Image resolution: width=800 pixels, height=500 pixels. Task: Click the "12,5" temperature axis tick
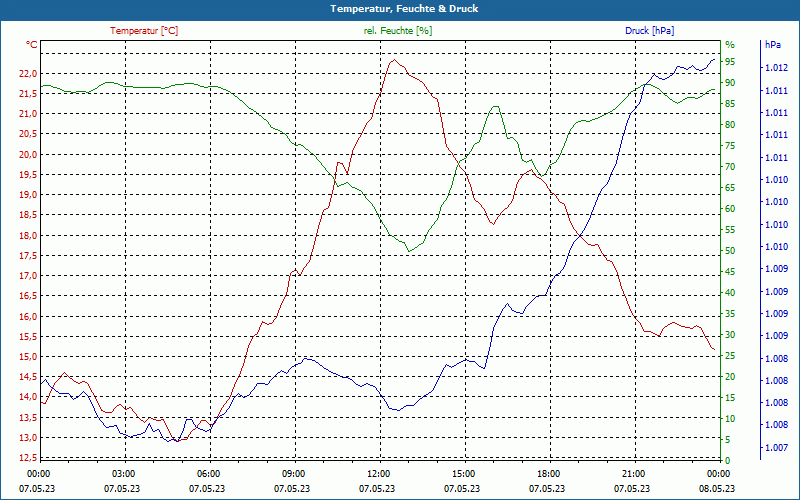click(x=28, y=458)
